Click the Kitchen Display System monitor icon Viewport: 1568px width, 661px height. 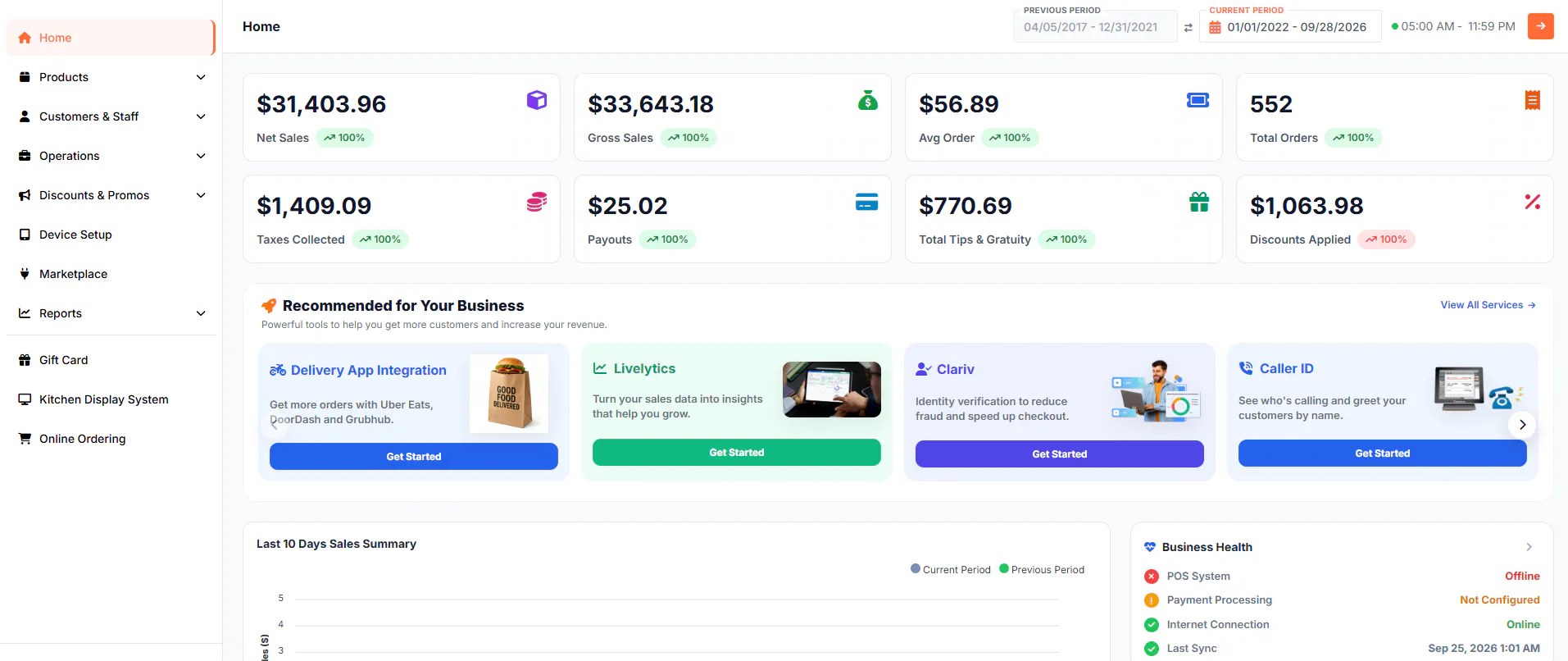point(25,399)
